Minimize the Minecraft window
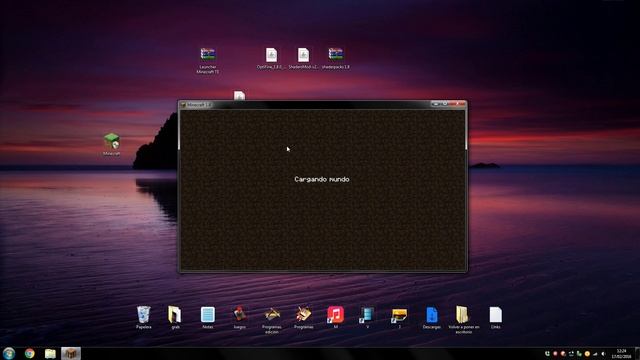Image resolution: width=640 pixels, height=360 pixels. pos(436,104)
